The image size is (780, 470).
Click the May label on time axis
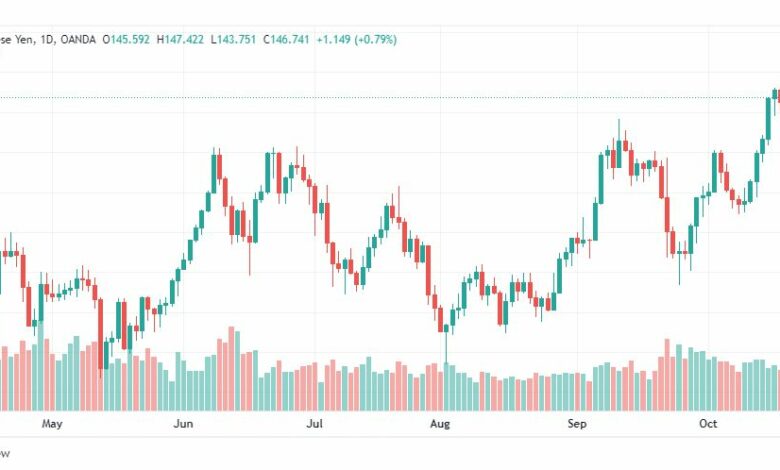click(52, 424)
